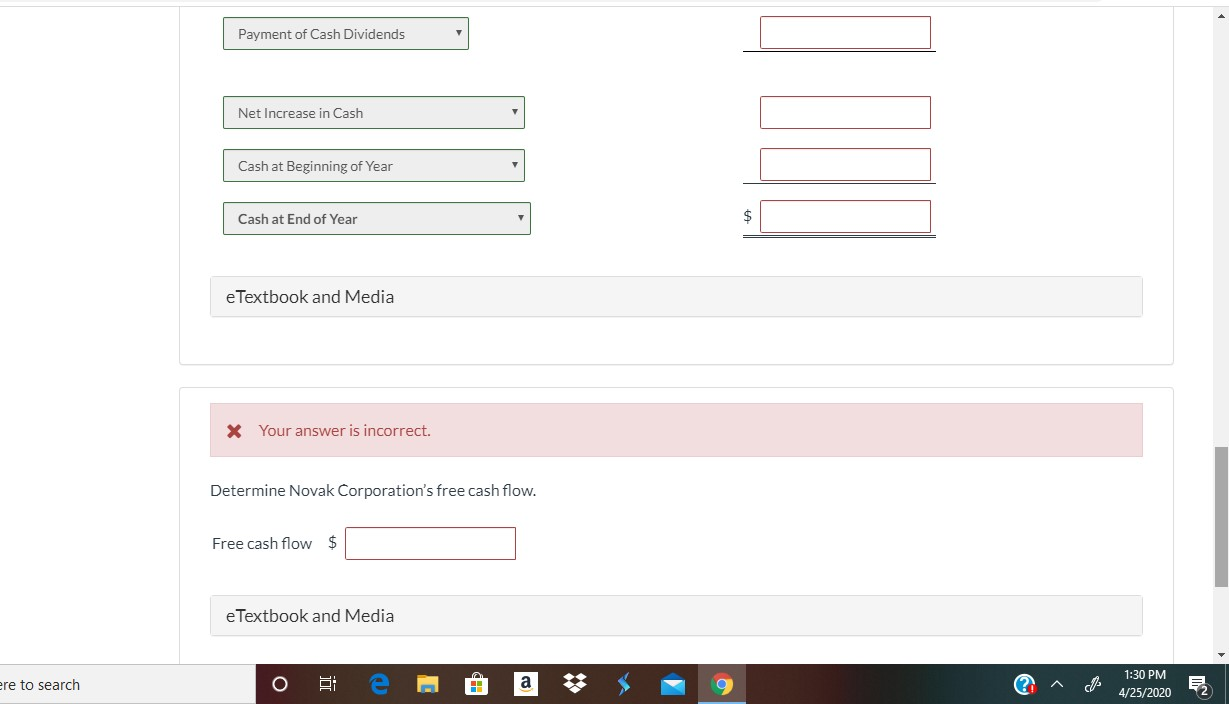Screen dimensions: 1229x704
Task: Open the Cash at Beginning of Year dropdown
Action: [x=374, y=166]
